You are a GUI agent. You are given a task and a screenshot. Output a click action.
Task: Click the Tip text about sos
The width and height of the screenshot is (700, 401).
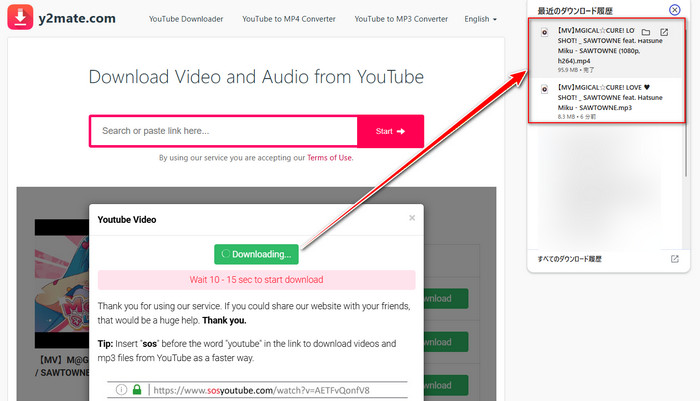[247, 351]
